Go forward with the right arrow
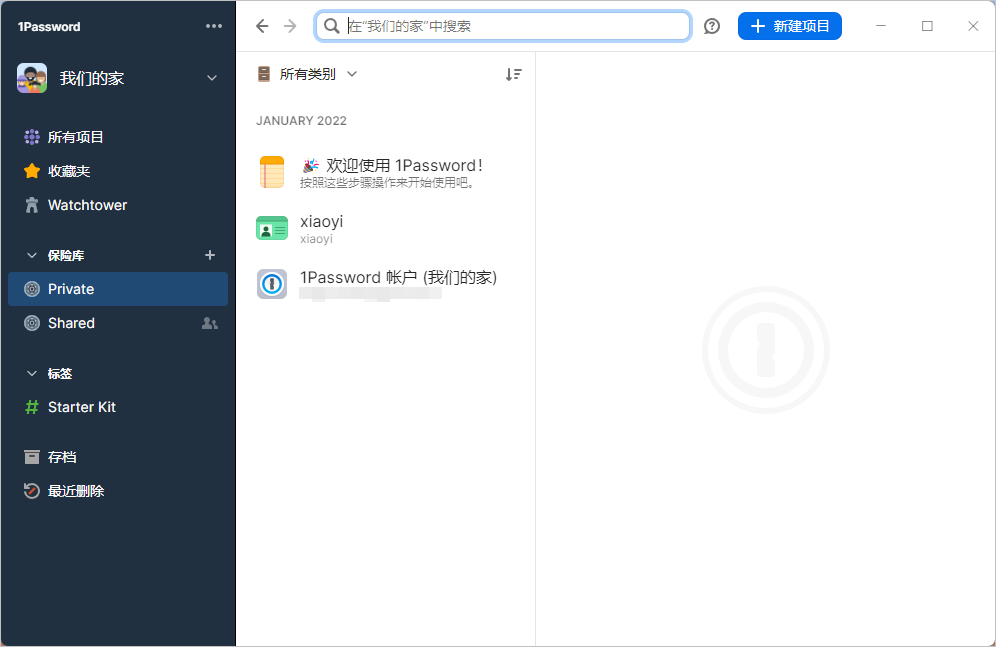Viewport: 996px width, 647px height. pyautogui.click(x=290, y=26)
